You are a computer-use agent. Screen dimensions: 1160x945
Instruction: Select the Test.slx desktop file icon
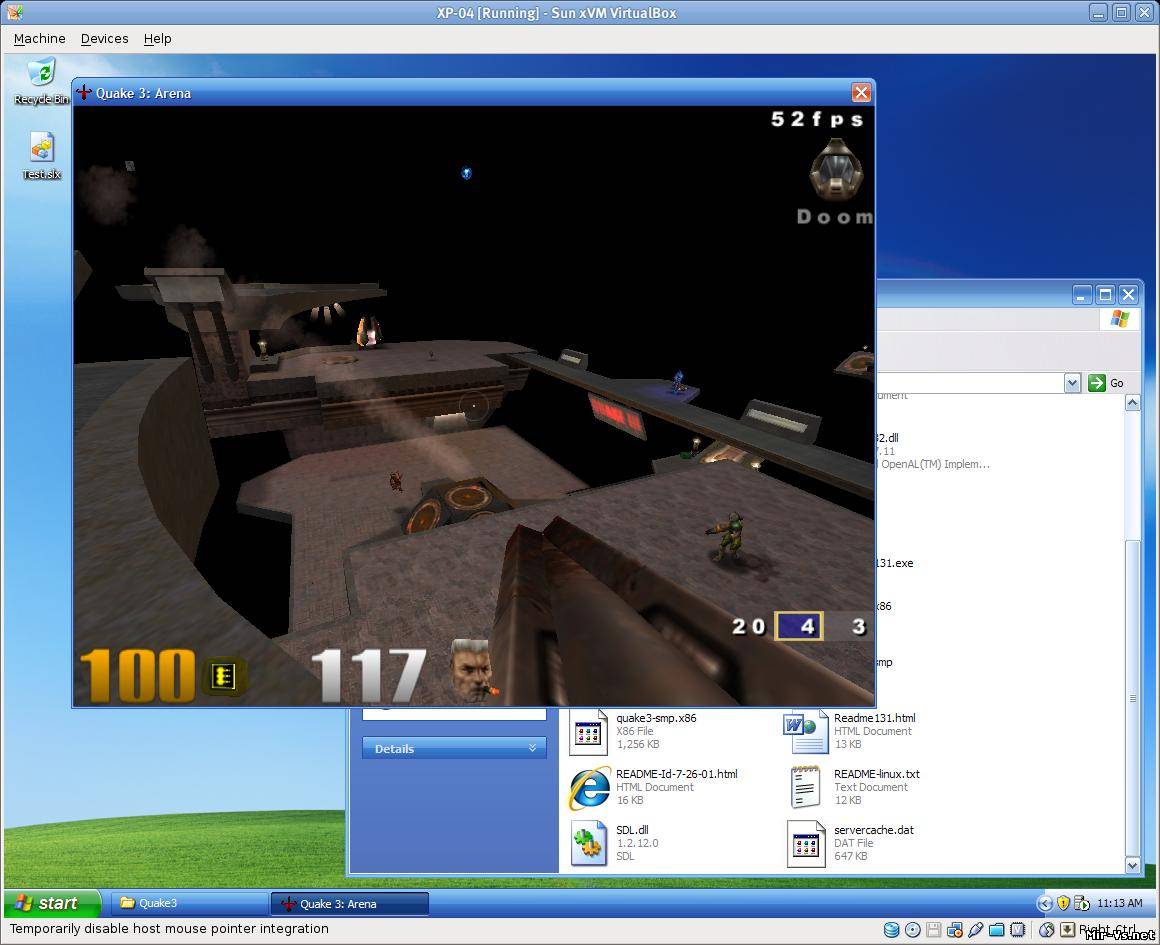(41, 155)
